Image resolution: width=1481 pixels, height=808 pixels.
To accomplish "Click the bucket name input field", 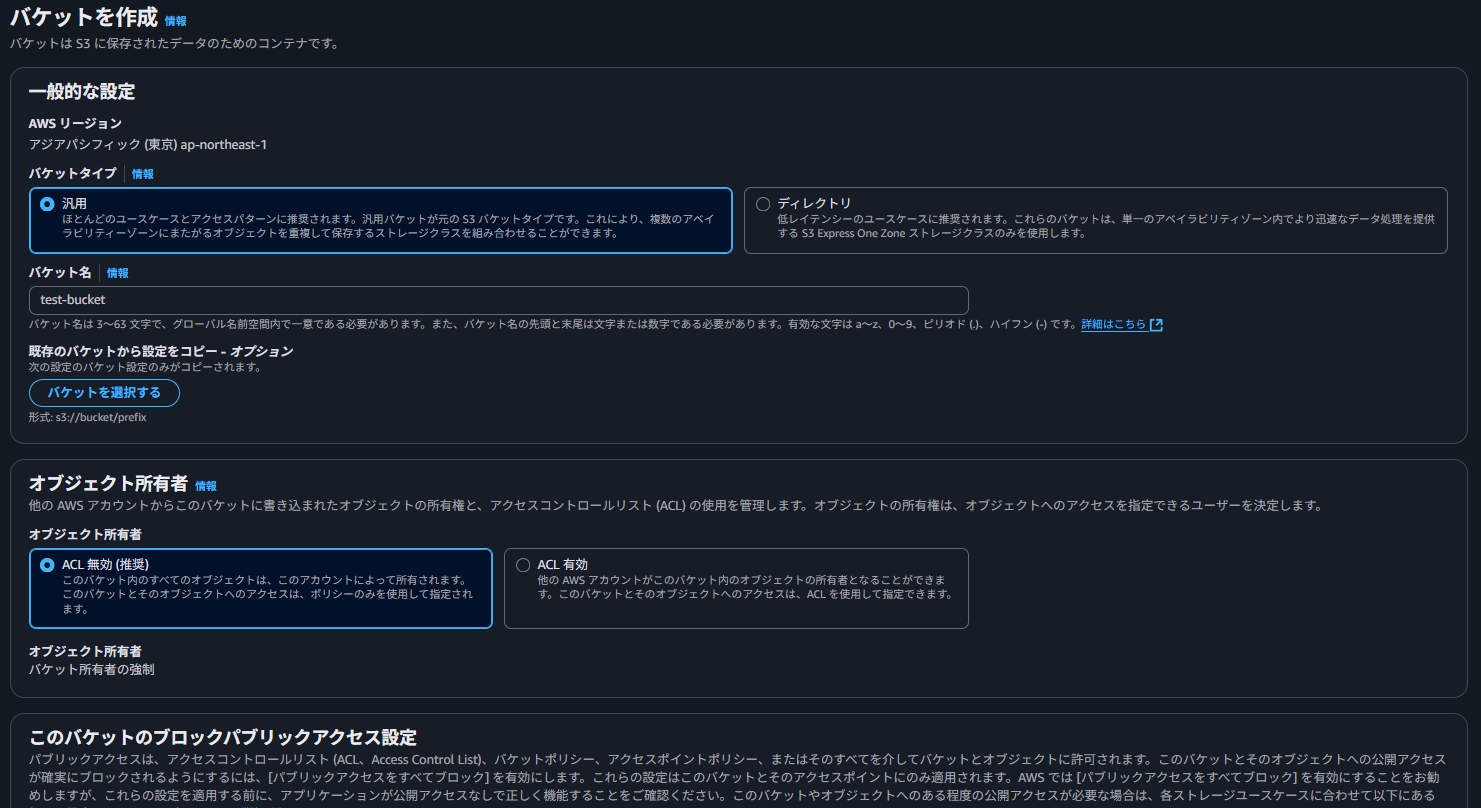I will pos(499,300).
